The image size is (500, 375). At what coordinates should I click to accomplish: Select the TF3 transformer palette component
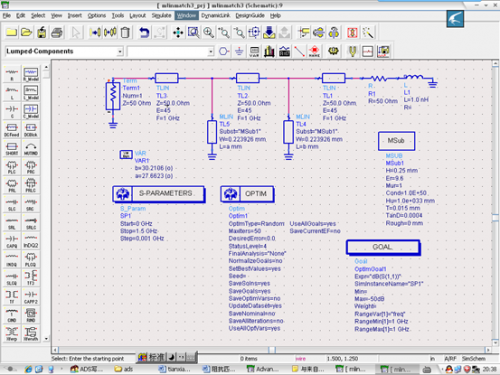(31, 278)
